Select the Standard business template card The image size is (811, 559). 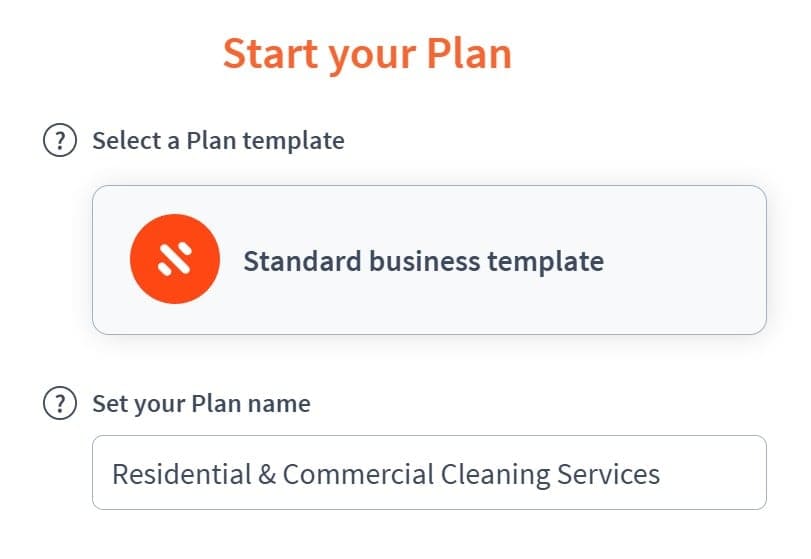[x=429, y=260]
